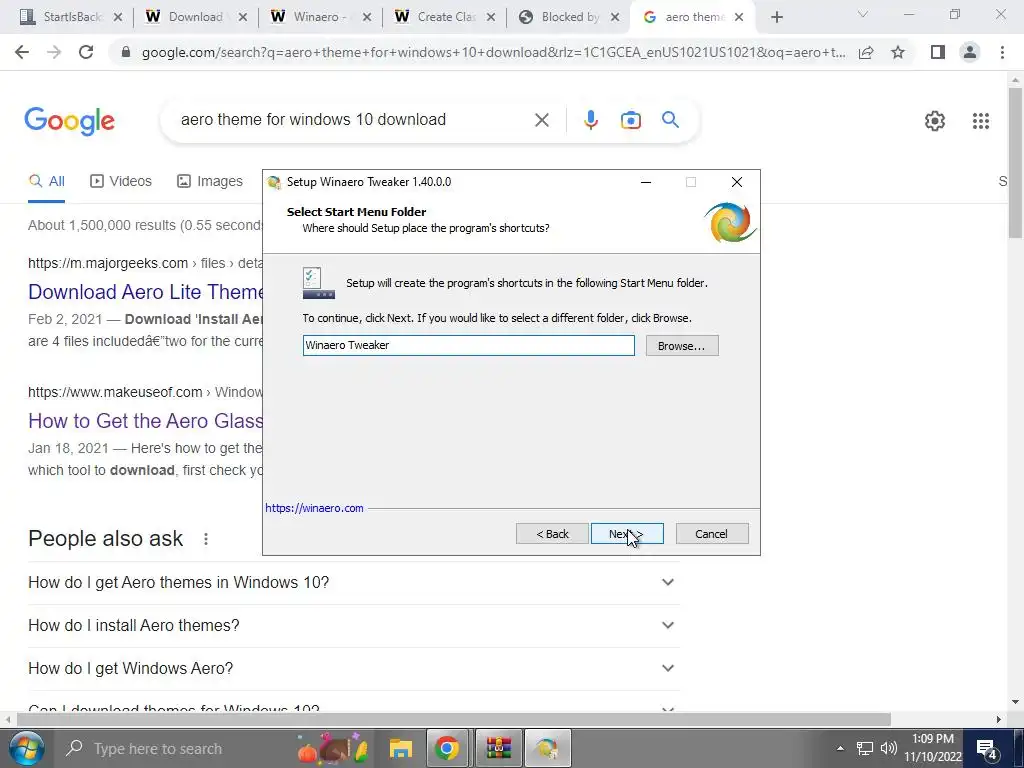Go back in the setup wizard
The width and height of the screenshot is (1024, 768).
point(552,534)
